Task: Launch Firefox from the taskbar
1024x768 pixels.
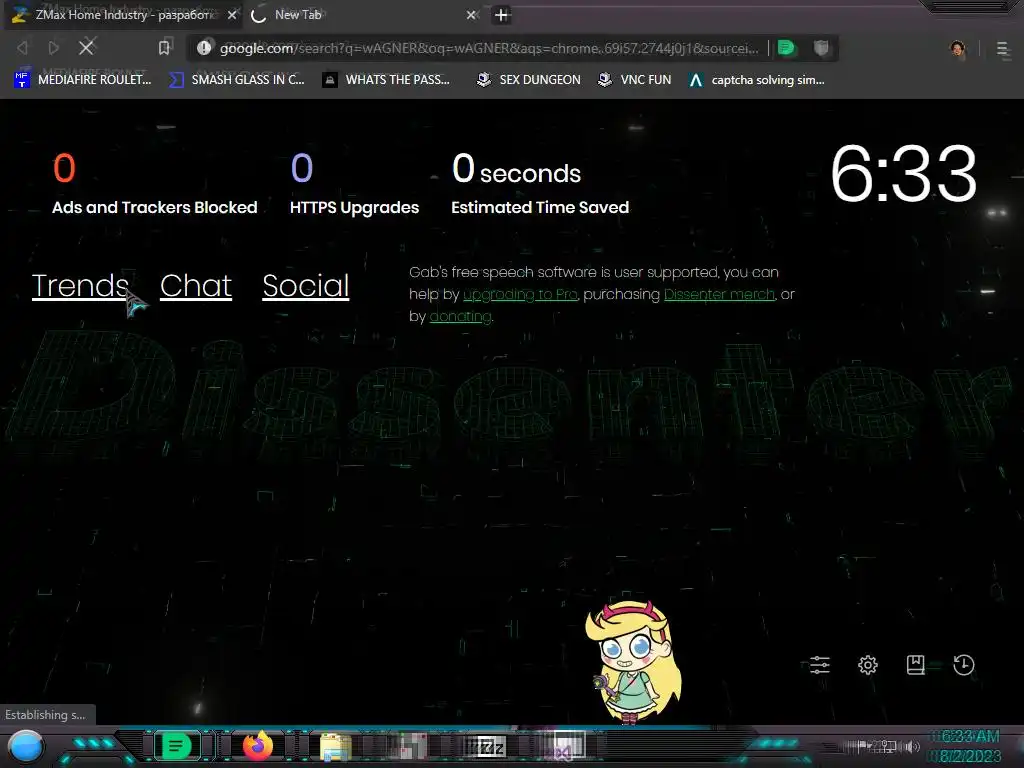Action: pyautogui.click(x=258, y=746)
